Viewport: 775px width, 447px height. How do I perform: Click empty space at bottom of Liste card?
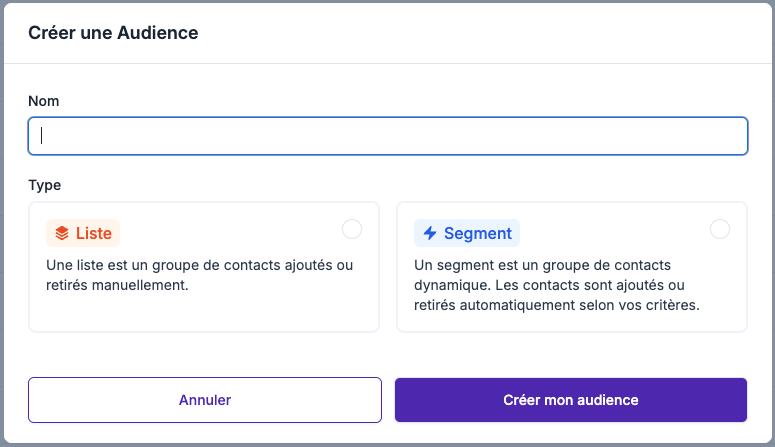[x=204, y=313]
